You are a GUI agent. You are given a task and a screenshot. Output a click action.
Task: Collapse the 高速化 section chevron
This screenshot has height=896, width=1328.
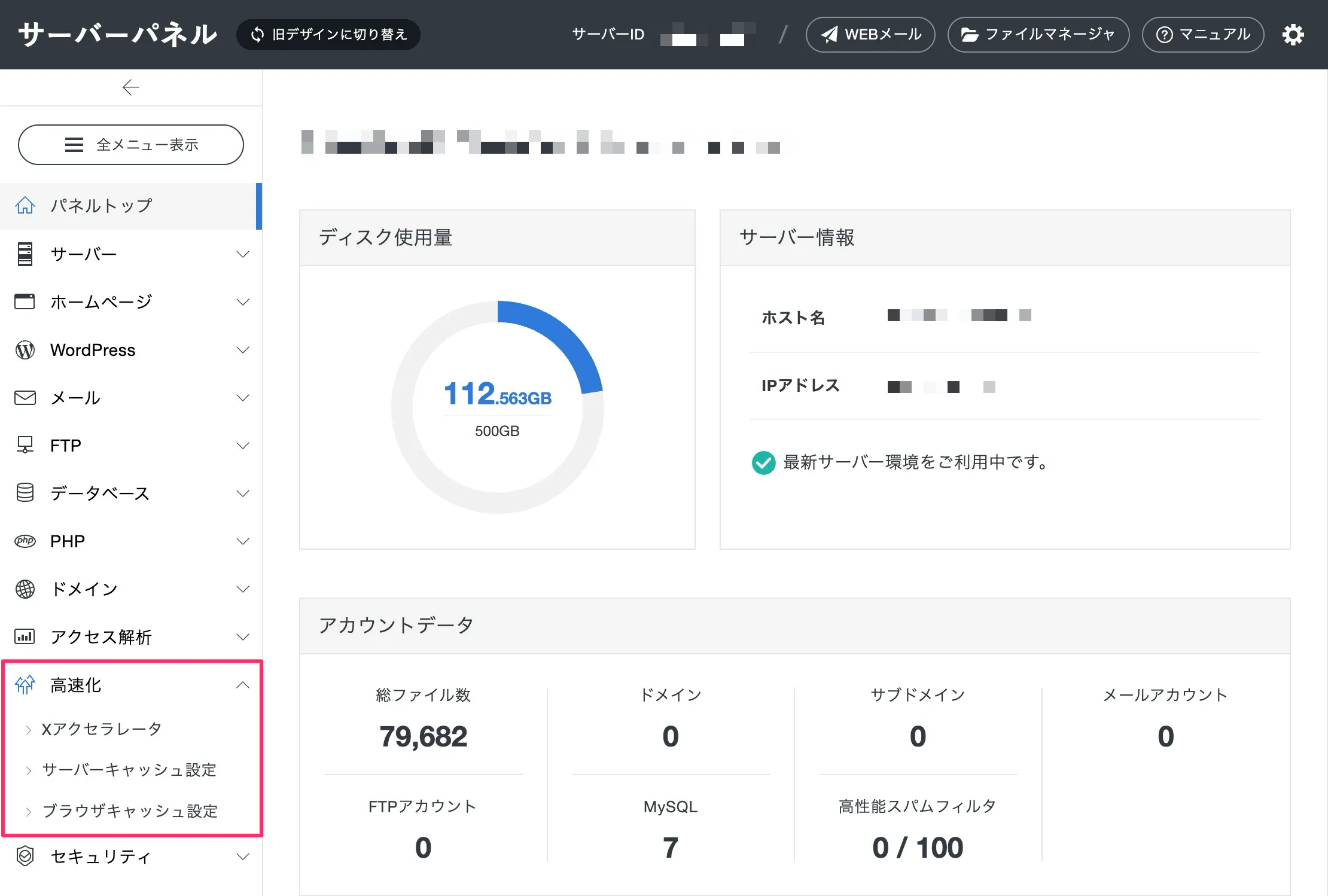coord(243,685)
